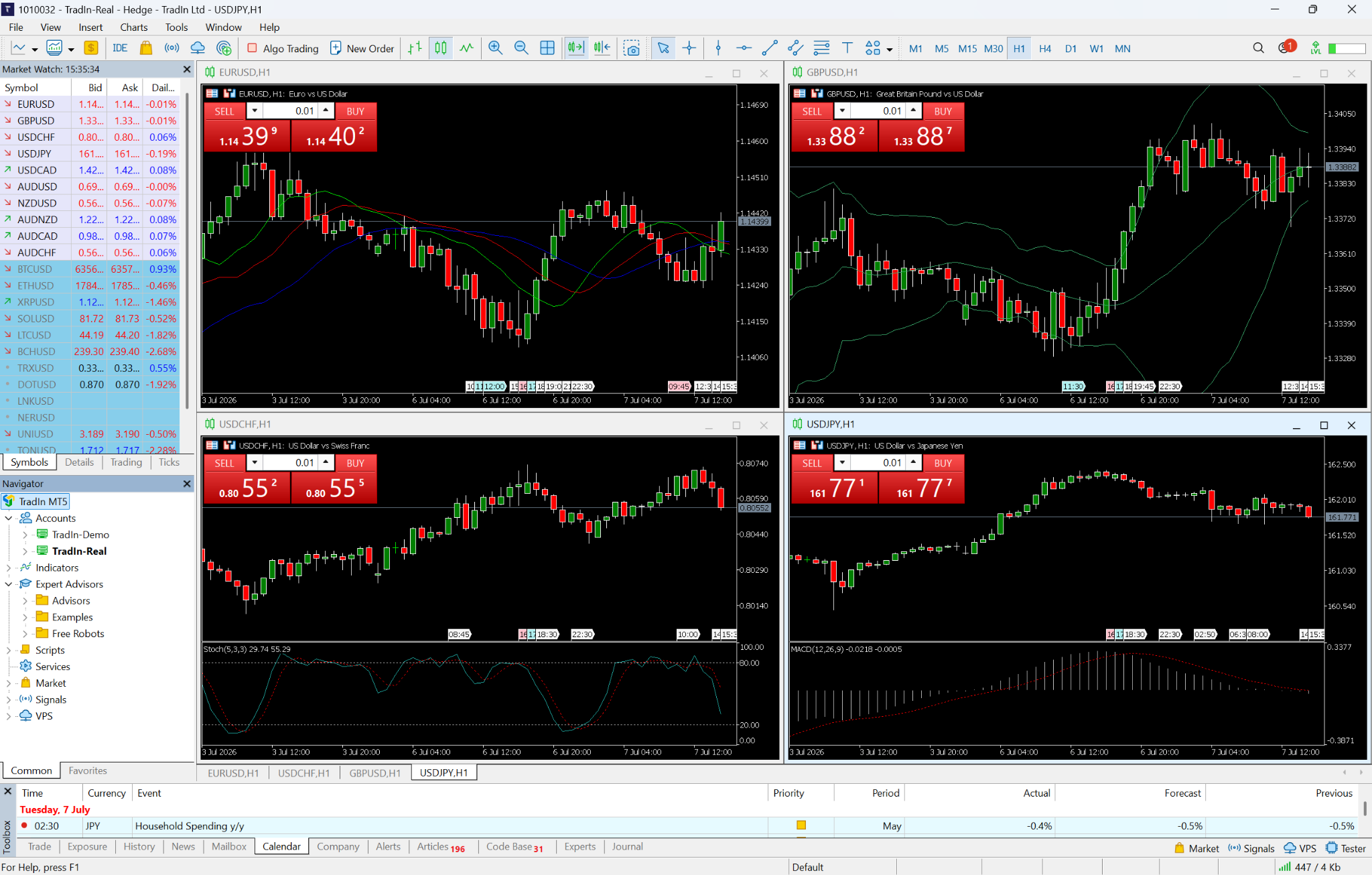1372x875 pixels.
Task: Click the USDJPY volume input field
Action: pyautogui.click(x=877, y=462)
